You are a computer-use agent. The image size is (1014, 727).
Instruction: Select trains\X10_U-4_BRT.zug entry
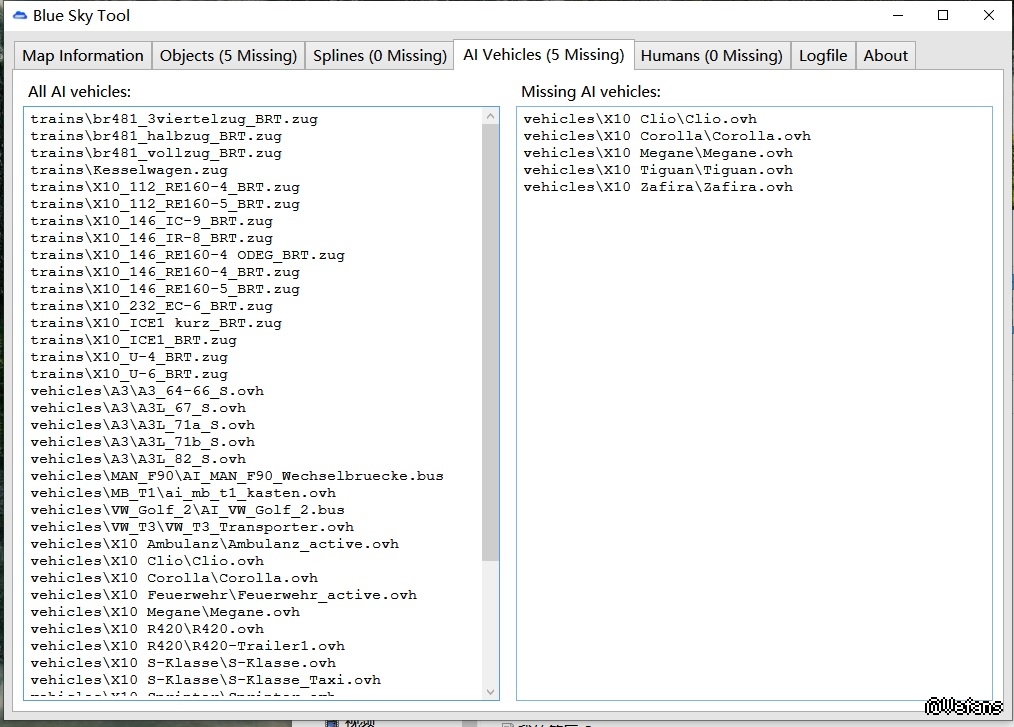coord(129,356)
